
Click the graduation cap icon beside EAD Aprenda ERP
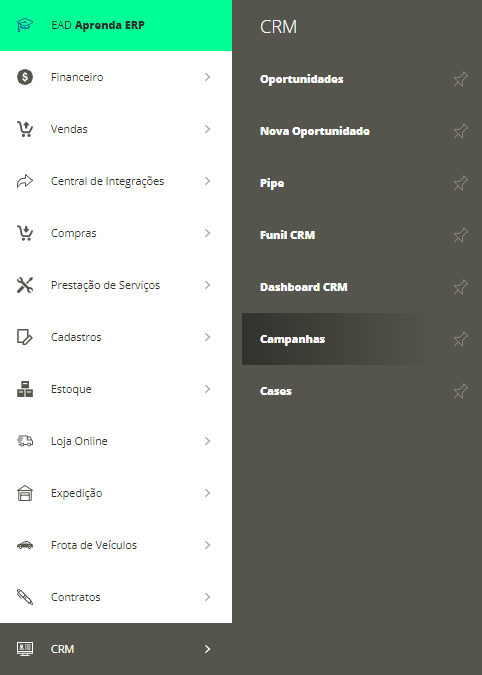[x=25, y=25]
